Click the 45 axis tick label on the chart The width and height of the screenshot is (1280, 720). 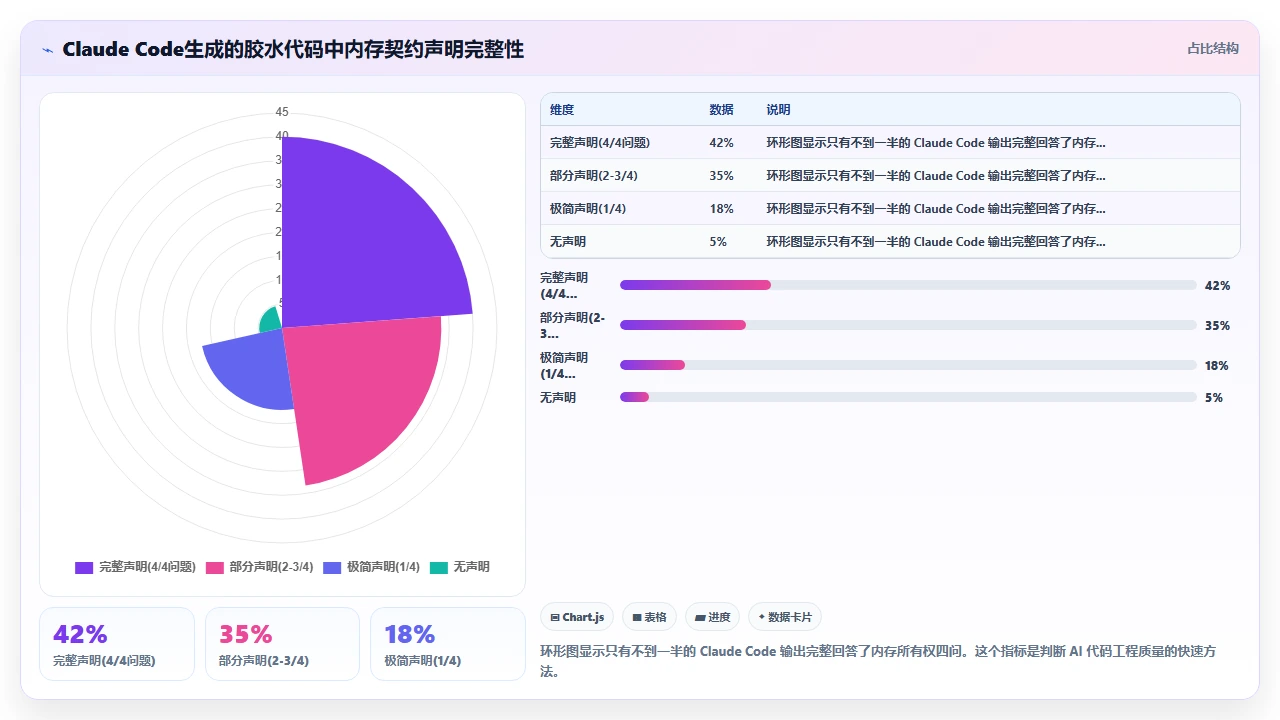point(282,112)
